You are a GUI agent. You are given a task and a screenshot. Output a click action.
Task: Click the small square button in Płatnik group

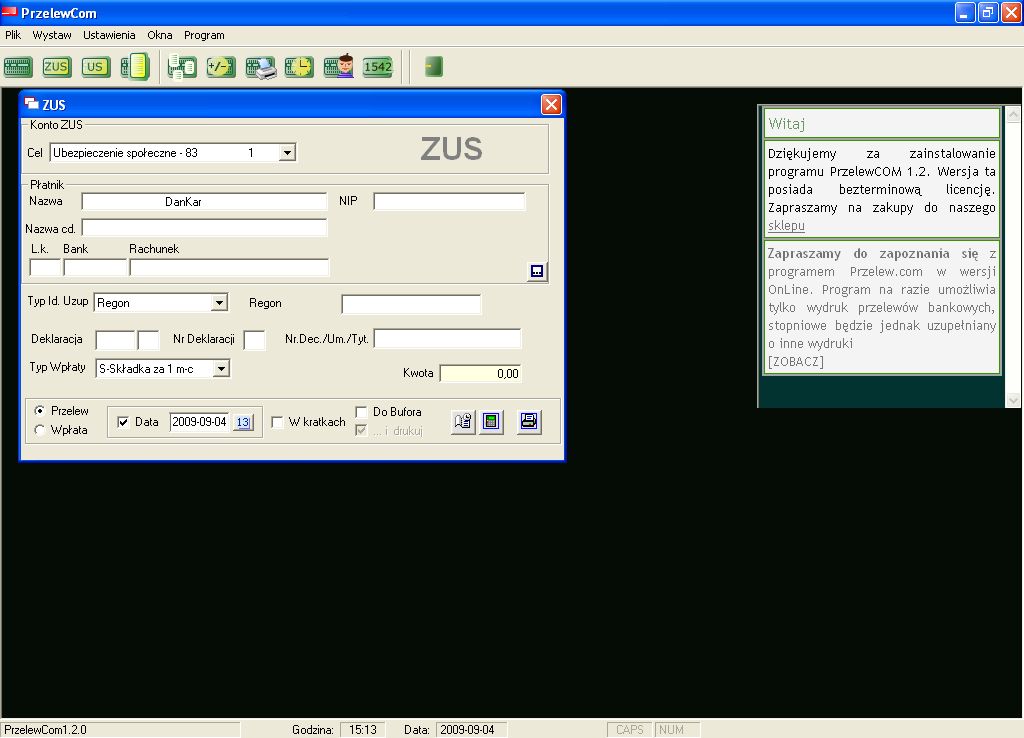[537, 271]
